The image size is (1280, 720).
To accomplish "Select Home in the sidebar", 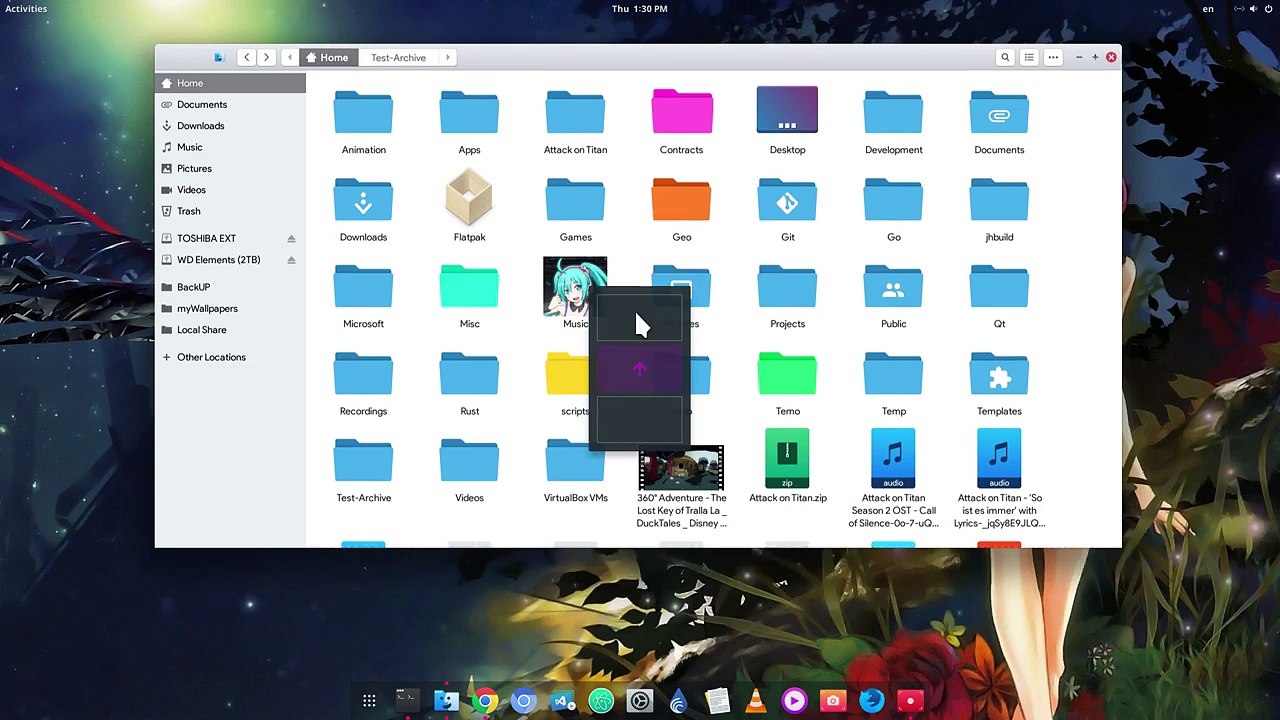I will coord(230,83).
